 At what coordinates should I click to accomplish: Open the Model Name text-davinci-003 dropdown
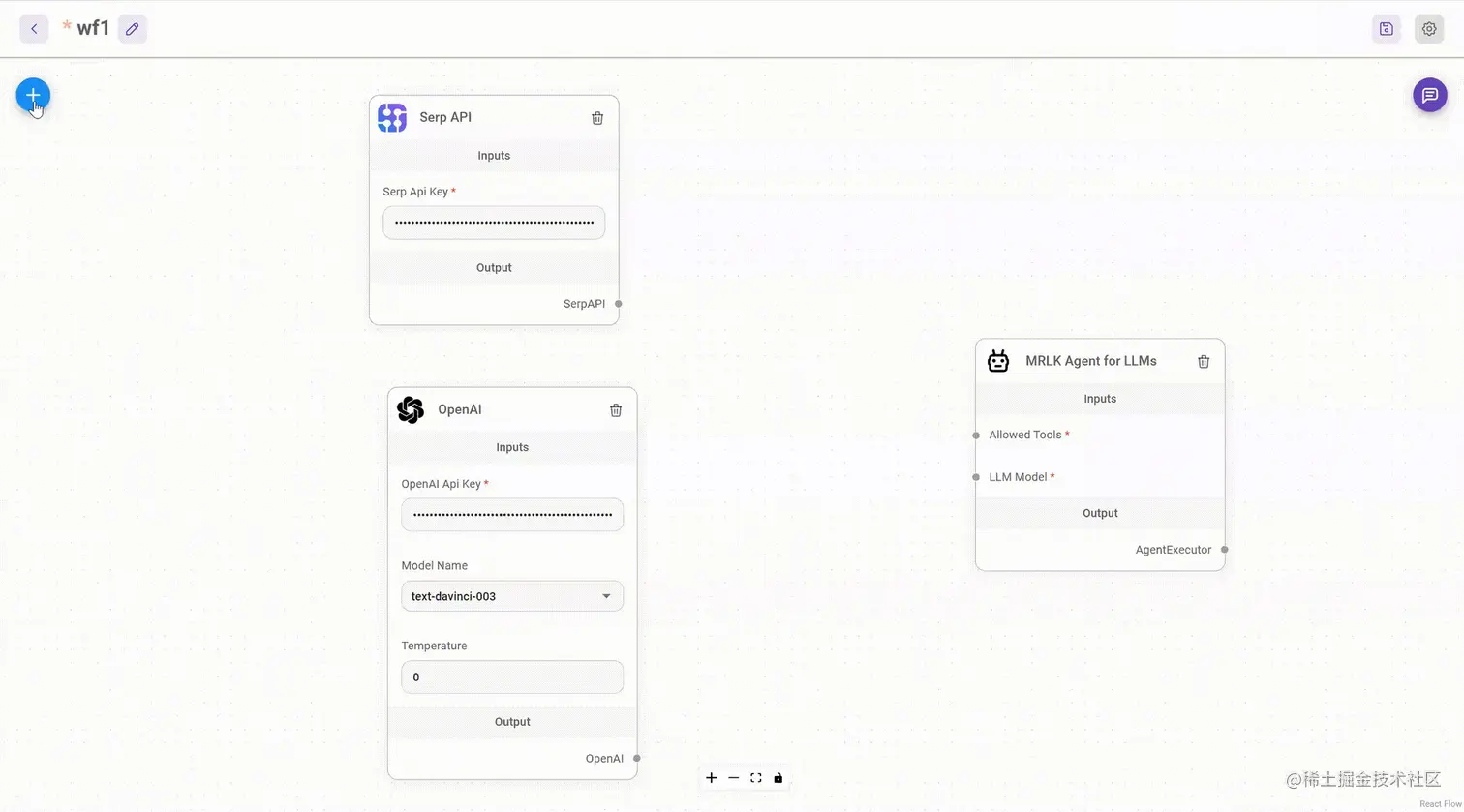click(x=512, y=596)
